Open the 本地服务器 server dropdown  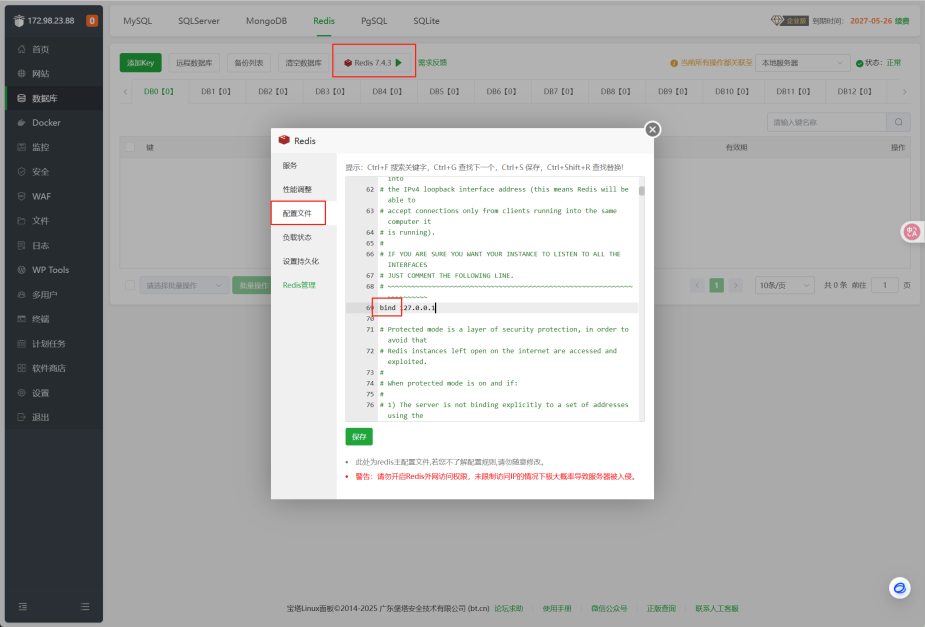click(x=802, y=63)
